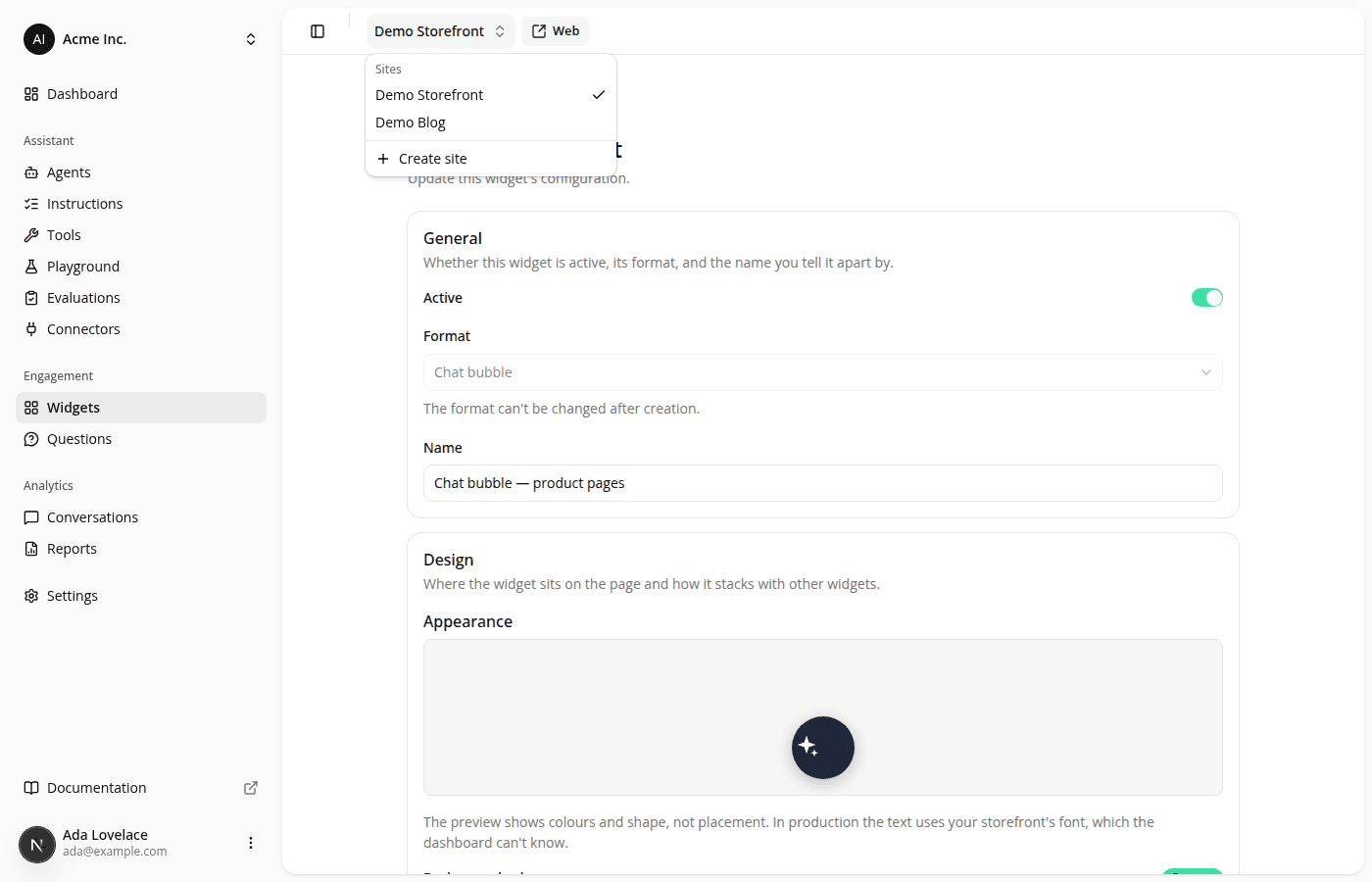Open Ada Lovelace profile avatar
Screen dimensions: 1372x882
pos(37,844)
